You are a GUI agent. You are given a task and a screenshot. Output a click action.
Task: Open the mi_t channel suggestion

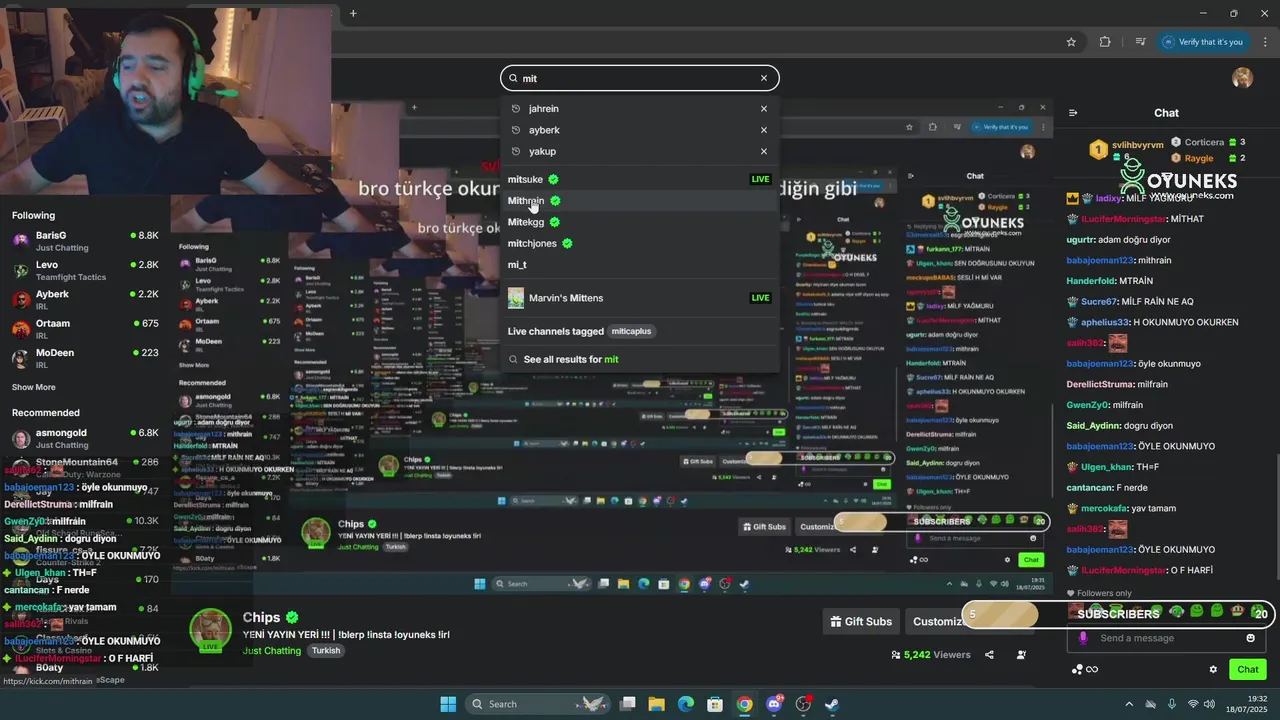640,265
